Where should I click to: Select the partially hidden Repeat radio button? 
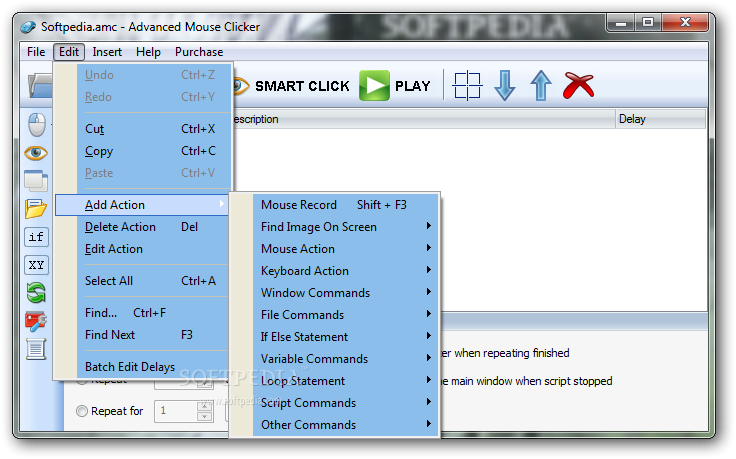82,381
